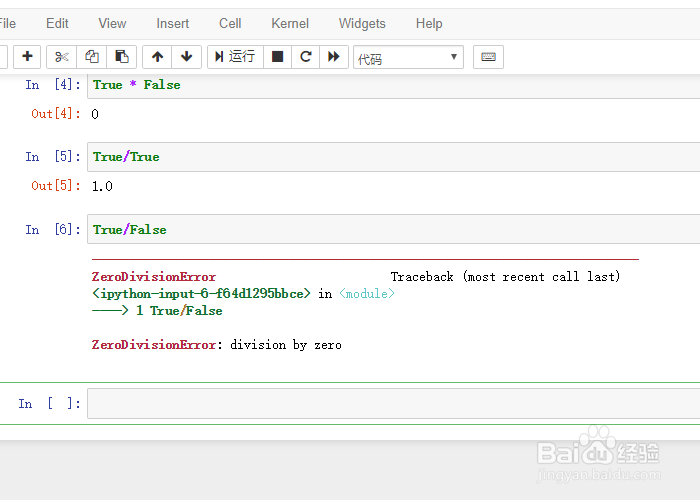This screenshot has width=700, height=500.
Task: Copy selected cells icon
Action: (92, 57)
